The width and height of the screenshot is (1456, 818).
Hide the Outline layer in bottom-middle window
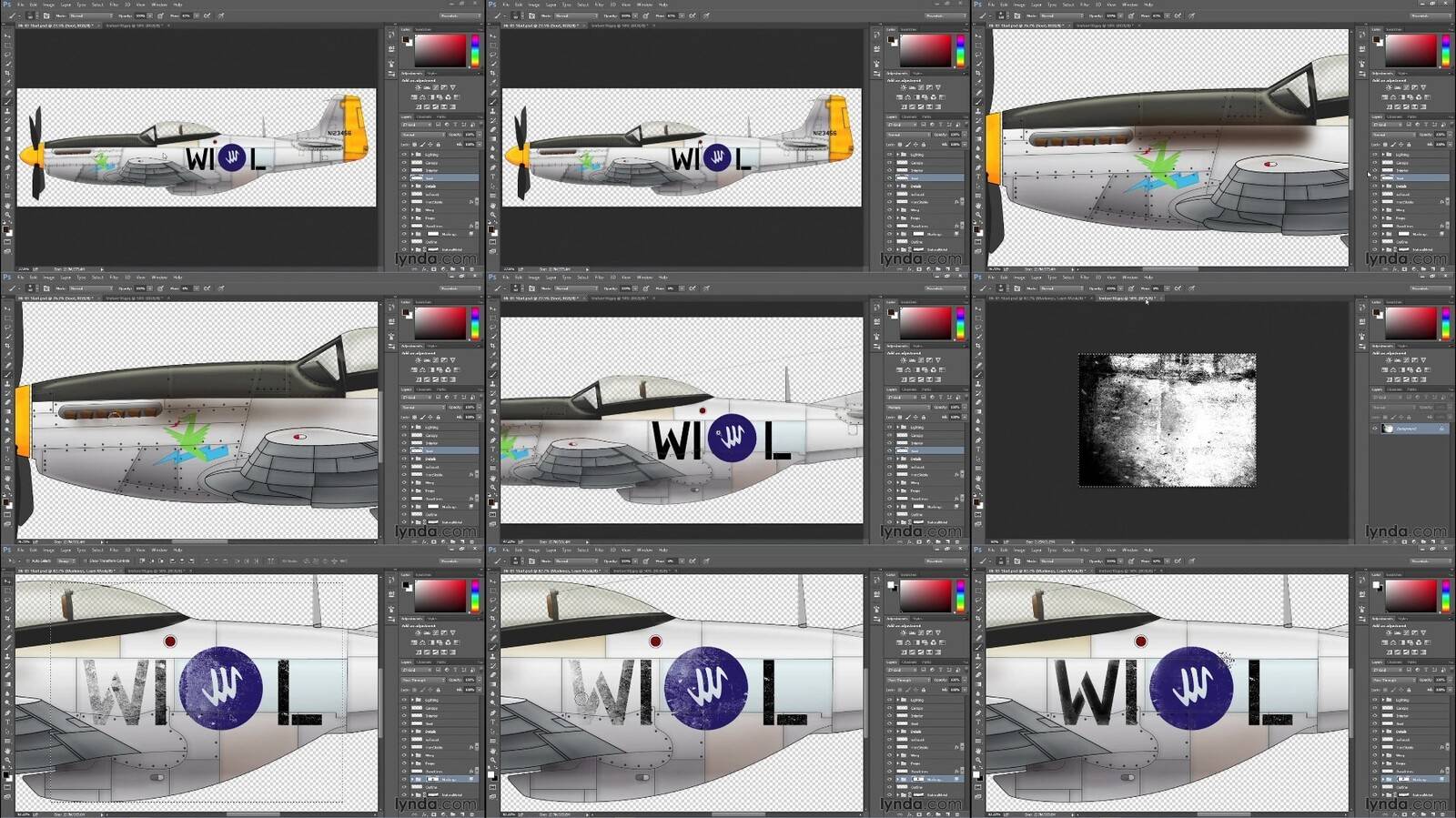tap(890, 787)
